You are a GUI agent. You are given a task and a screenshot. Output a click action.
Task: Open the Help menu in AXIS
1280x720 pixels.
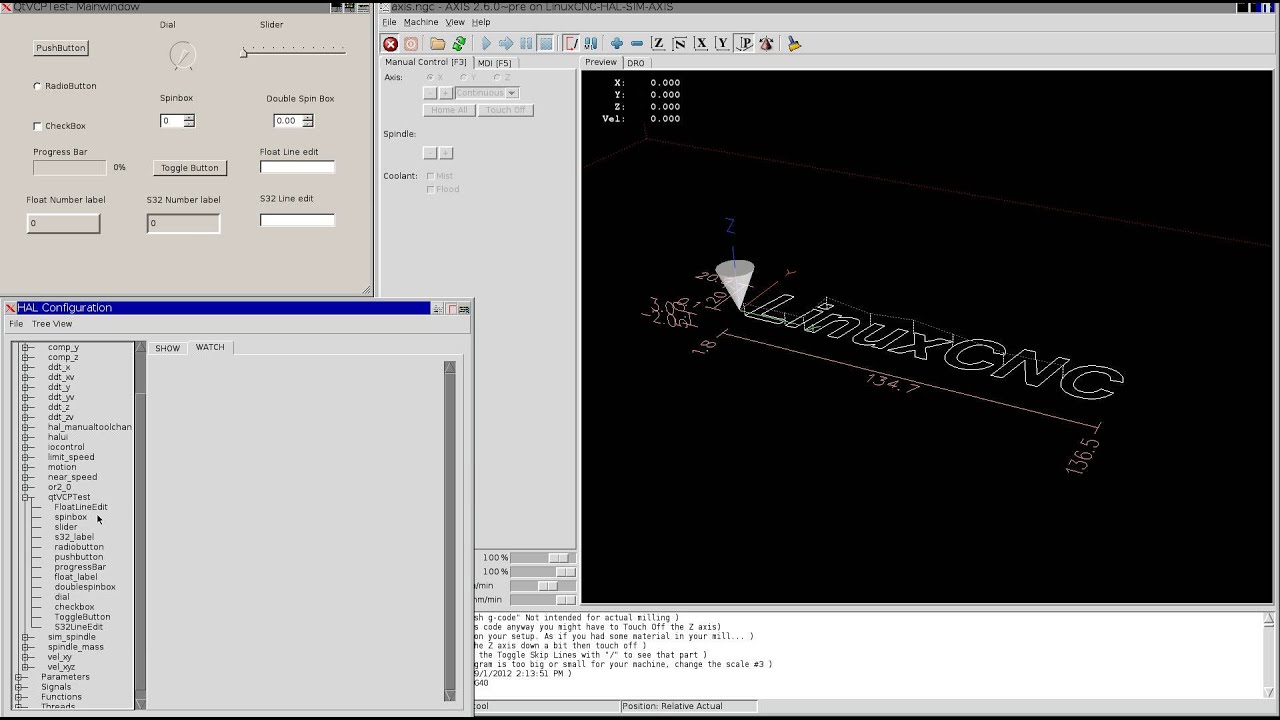click(x=481, y=22)
